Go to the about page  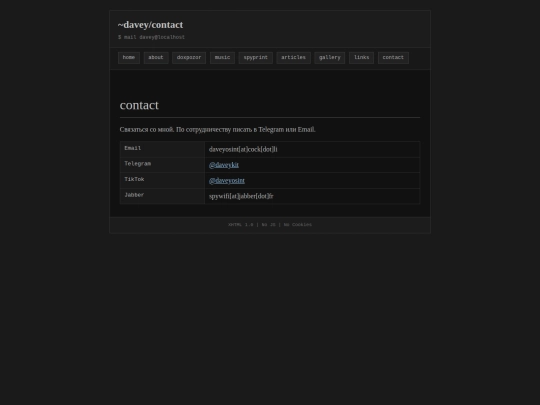click(x=156, y=58)
